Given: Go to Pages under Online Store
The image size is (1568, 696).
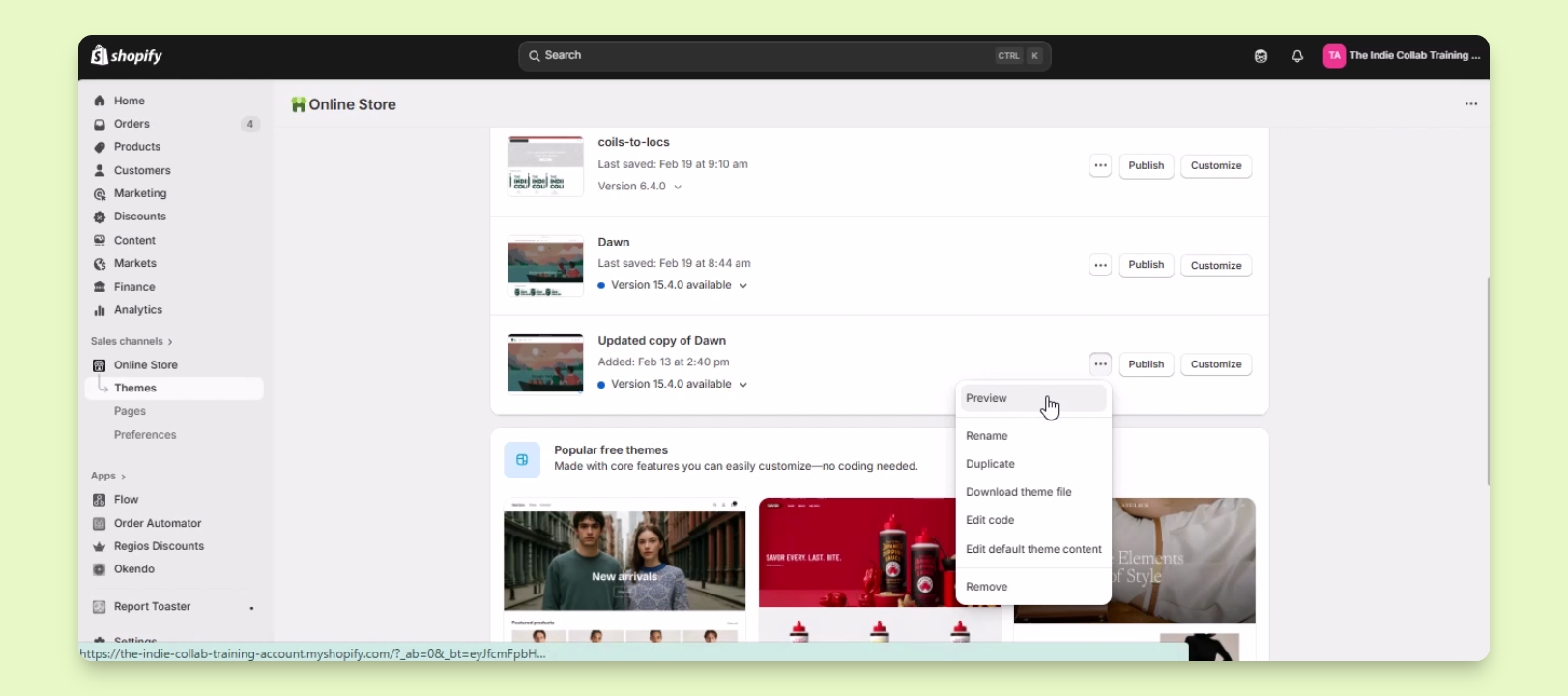Looking at the screenshot, I should click(130, 412).
